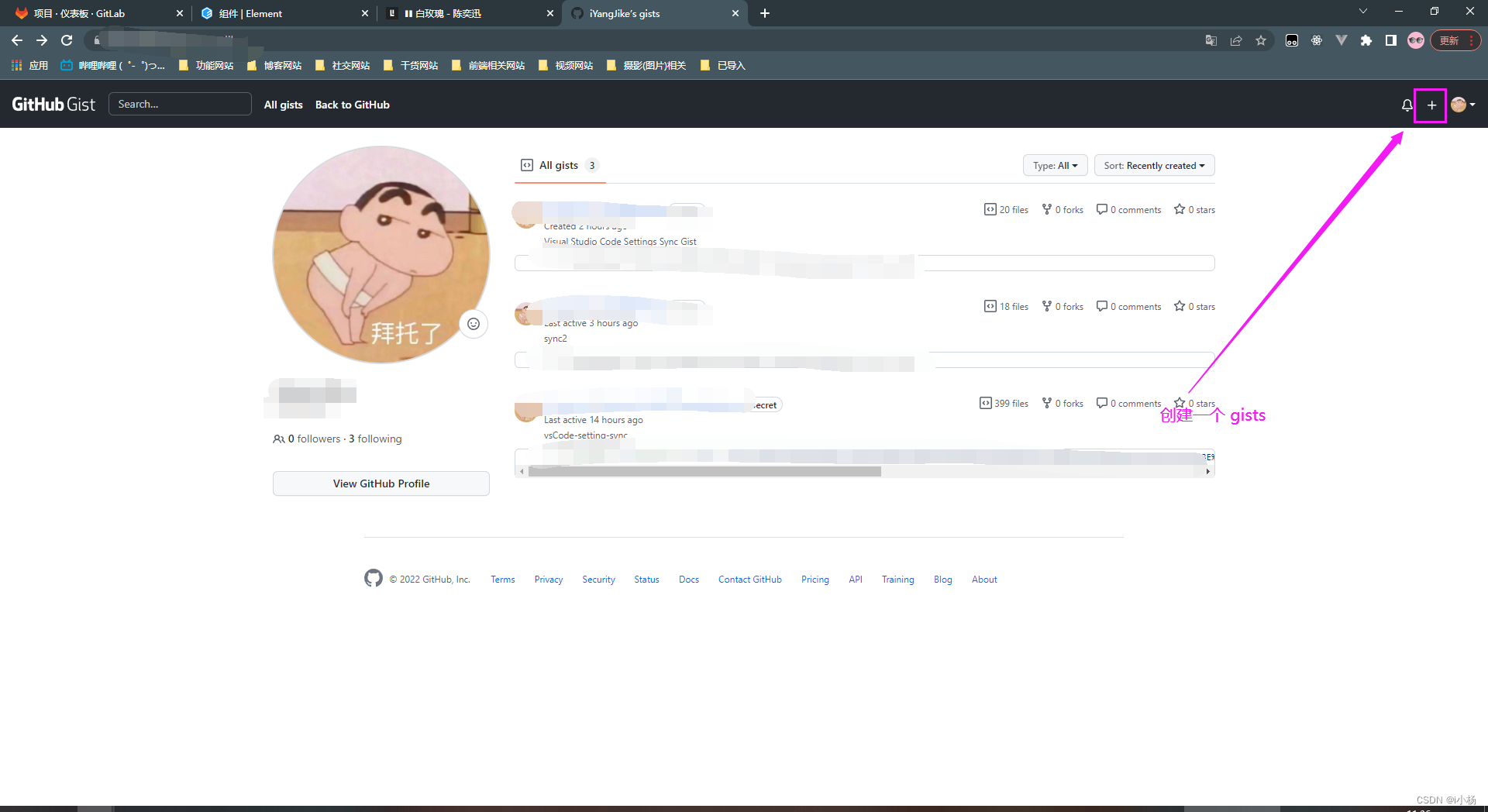Open the About footer link

[x=984, y=580]
